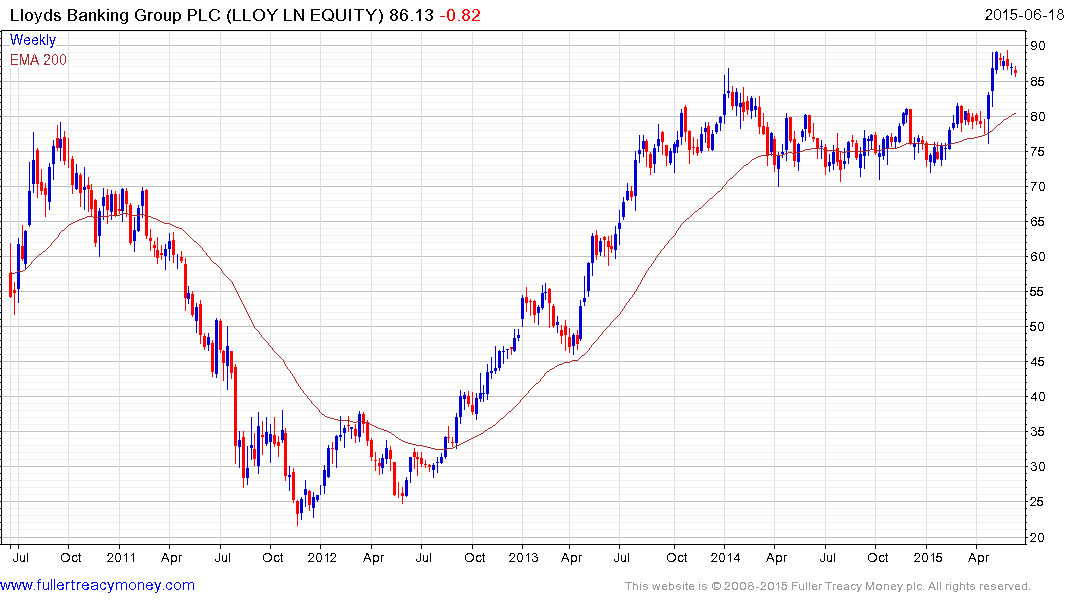Click the 2013 year label on time axis

click(523, 557)
